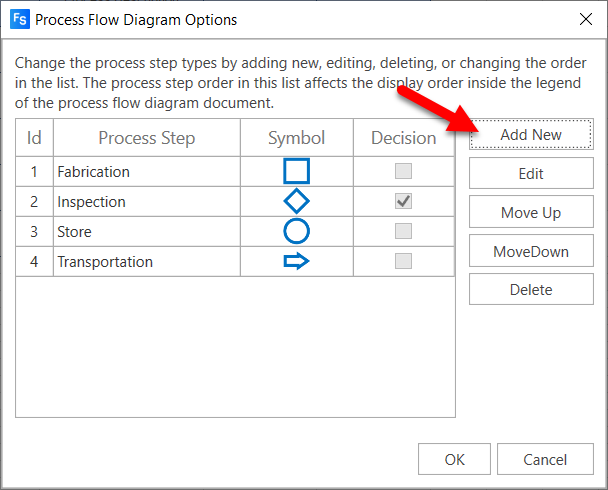The image size is (608, 490).
Task: Confirm with the OK button
Action: click(454, 461)
